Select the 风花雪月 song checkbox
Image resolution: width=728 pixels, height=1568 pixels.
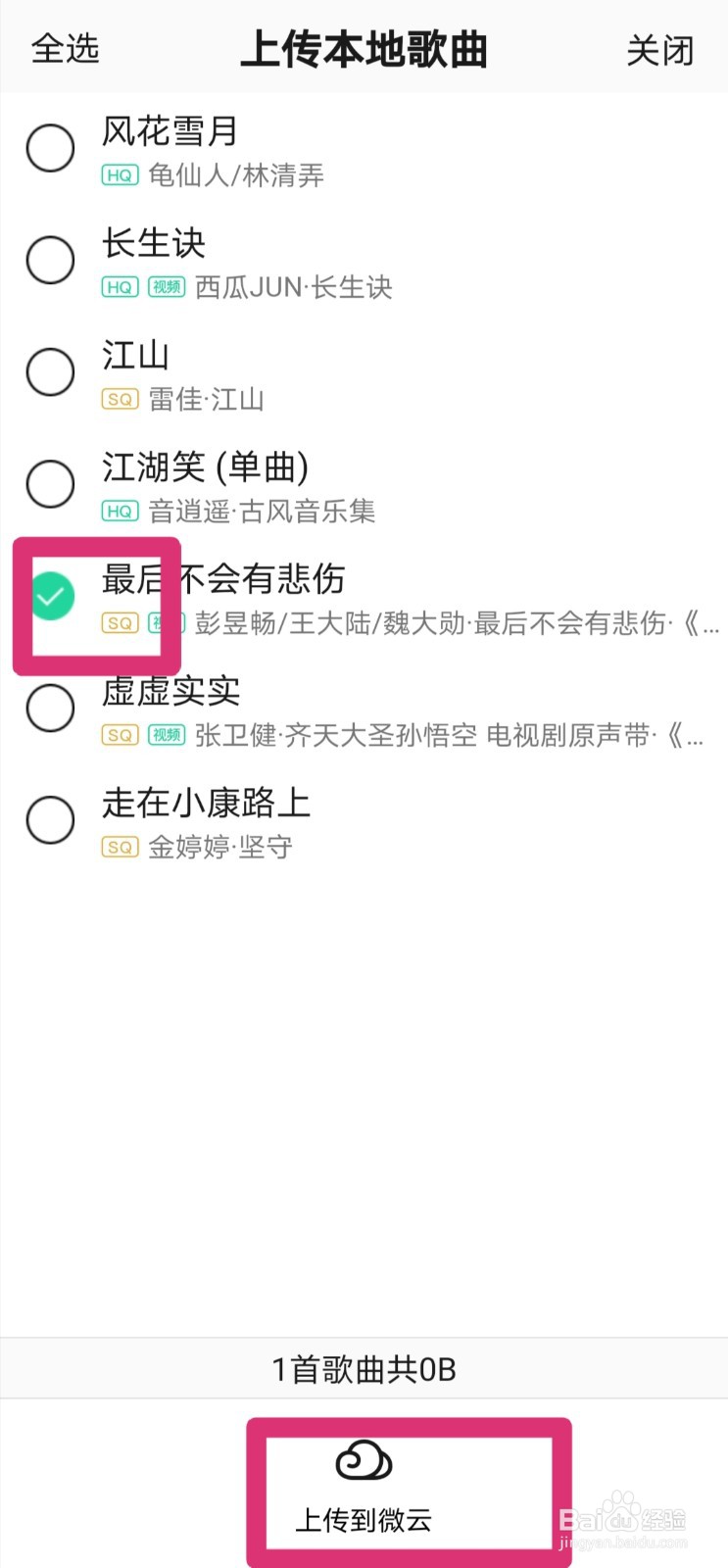coord(51,148)
